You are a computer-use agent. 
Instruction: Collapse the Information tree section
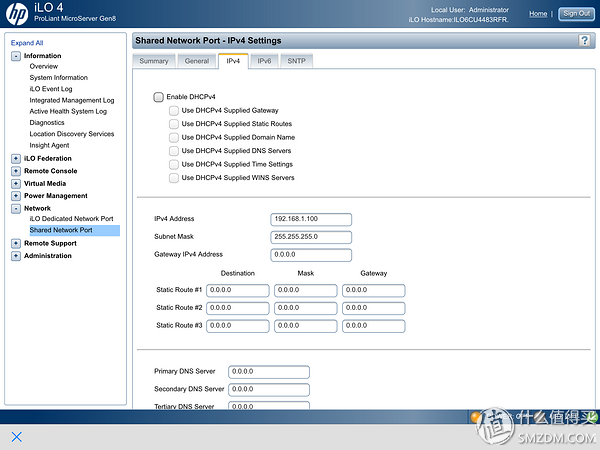16,56
